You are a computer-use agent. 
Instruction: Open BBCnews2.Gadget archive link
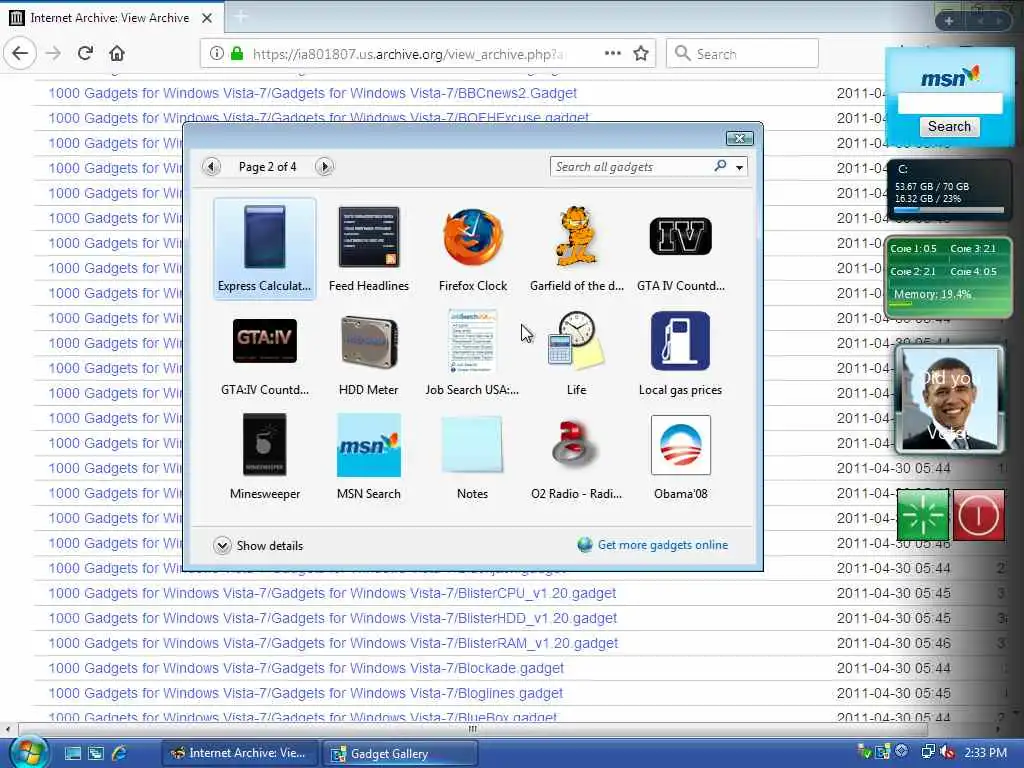312,93
